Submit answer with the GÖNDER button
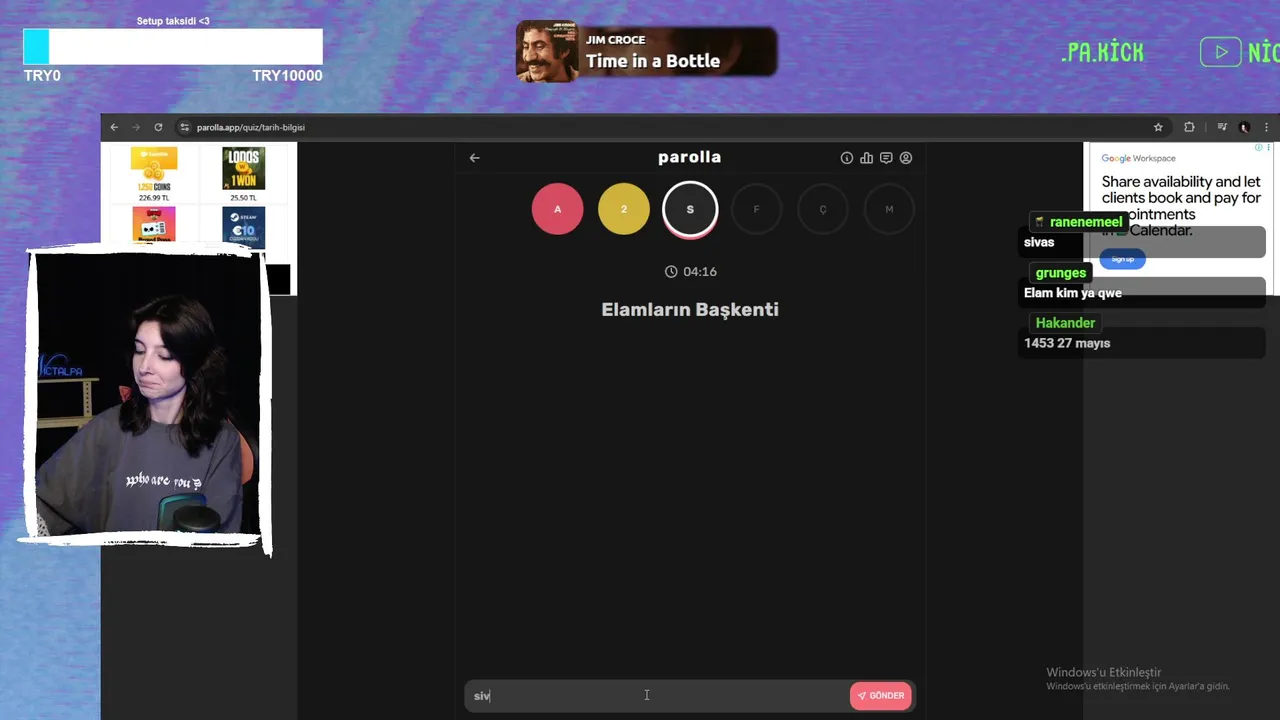This screenshot has width=1280, height=720. (x=881, y=696)
